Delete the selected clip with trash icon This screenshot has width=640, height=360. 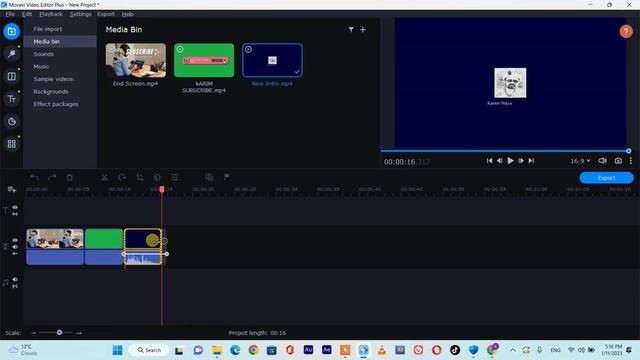pos(69,177)
